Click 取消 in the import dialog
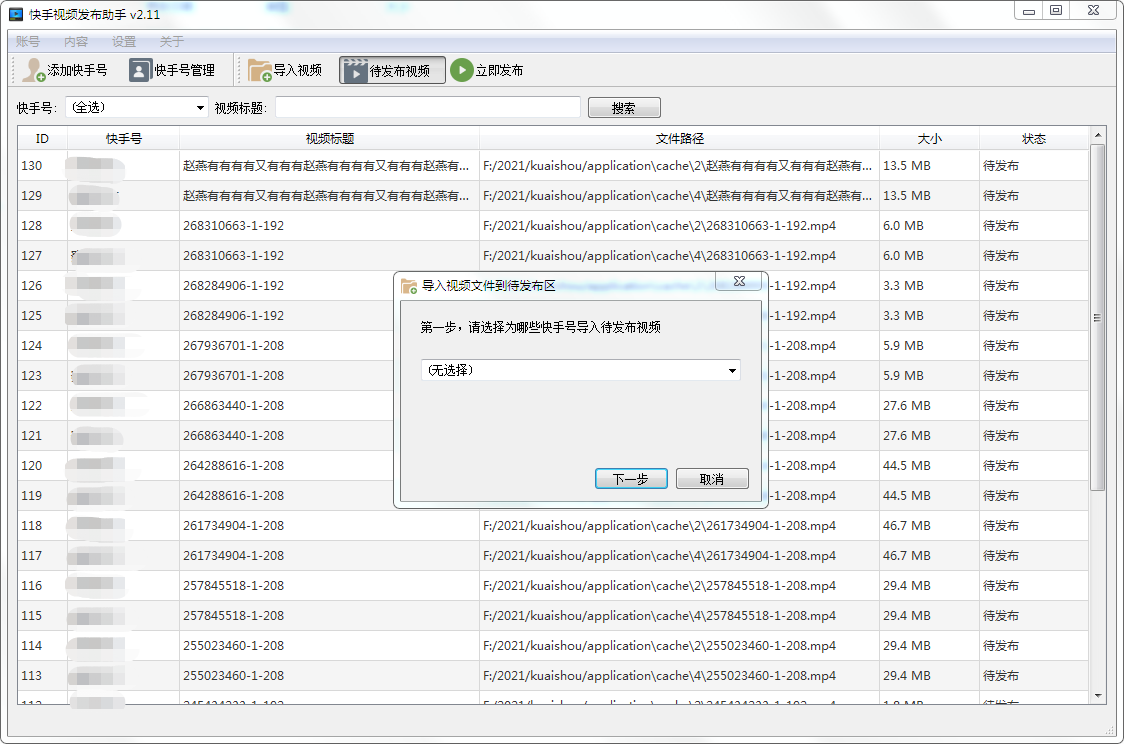Viewport: 1124px width, 744px height. (712, 479)
